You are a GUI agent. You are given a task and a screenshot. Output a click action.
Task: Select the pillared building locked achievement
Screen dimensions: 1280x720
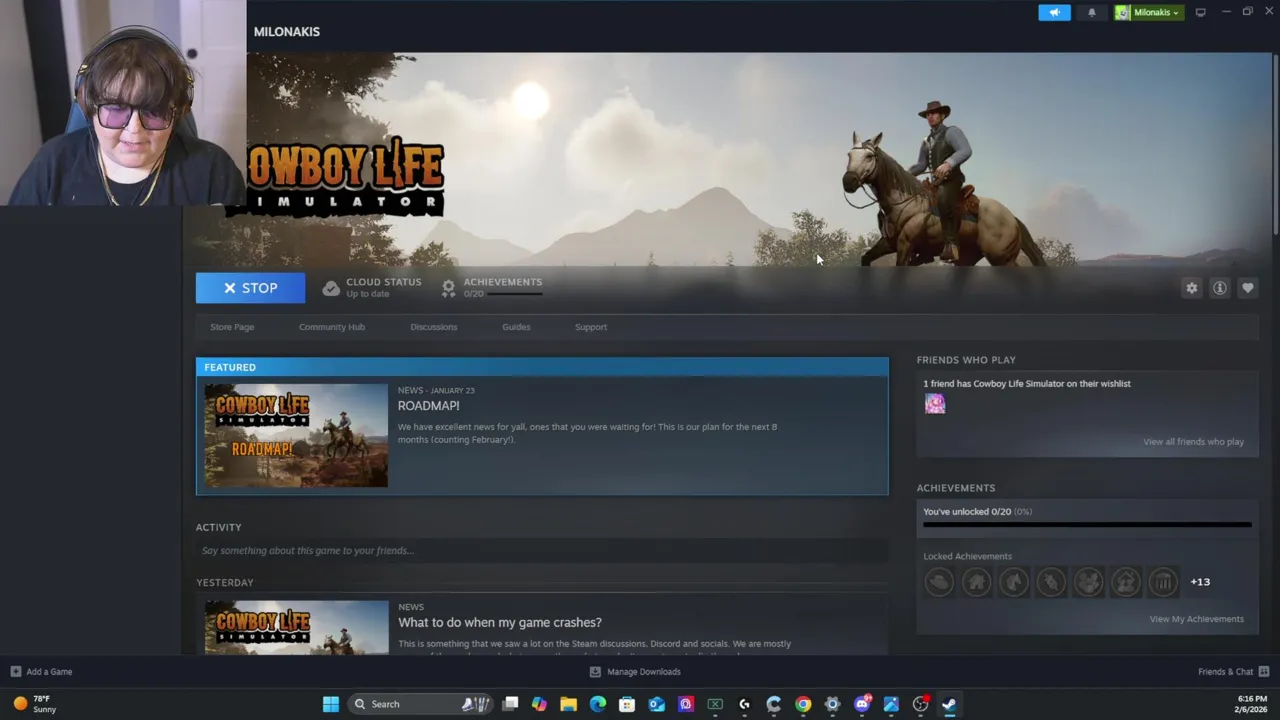pos(1163,582)
